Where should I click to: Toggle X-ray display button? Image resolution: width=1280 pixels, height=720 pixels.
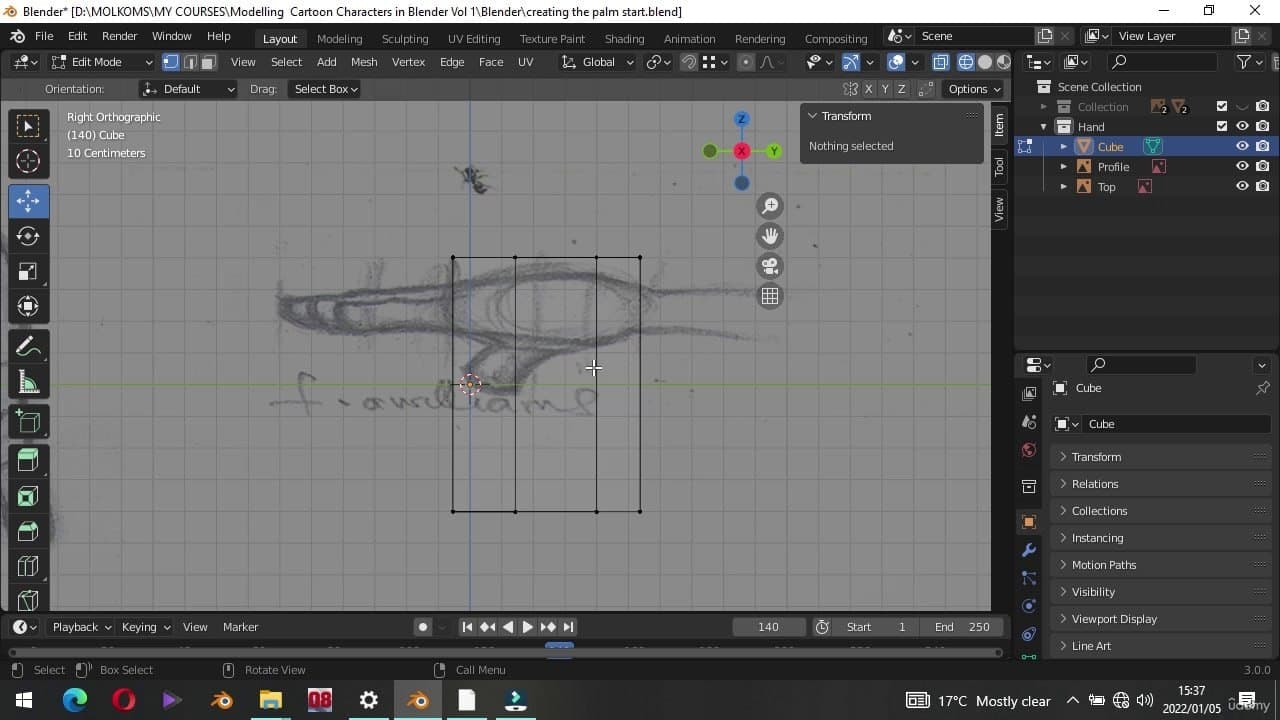pos(941,62)
